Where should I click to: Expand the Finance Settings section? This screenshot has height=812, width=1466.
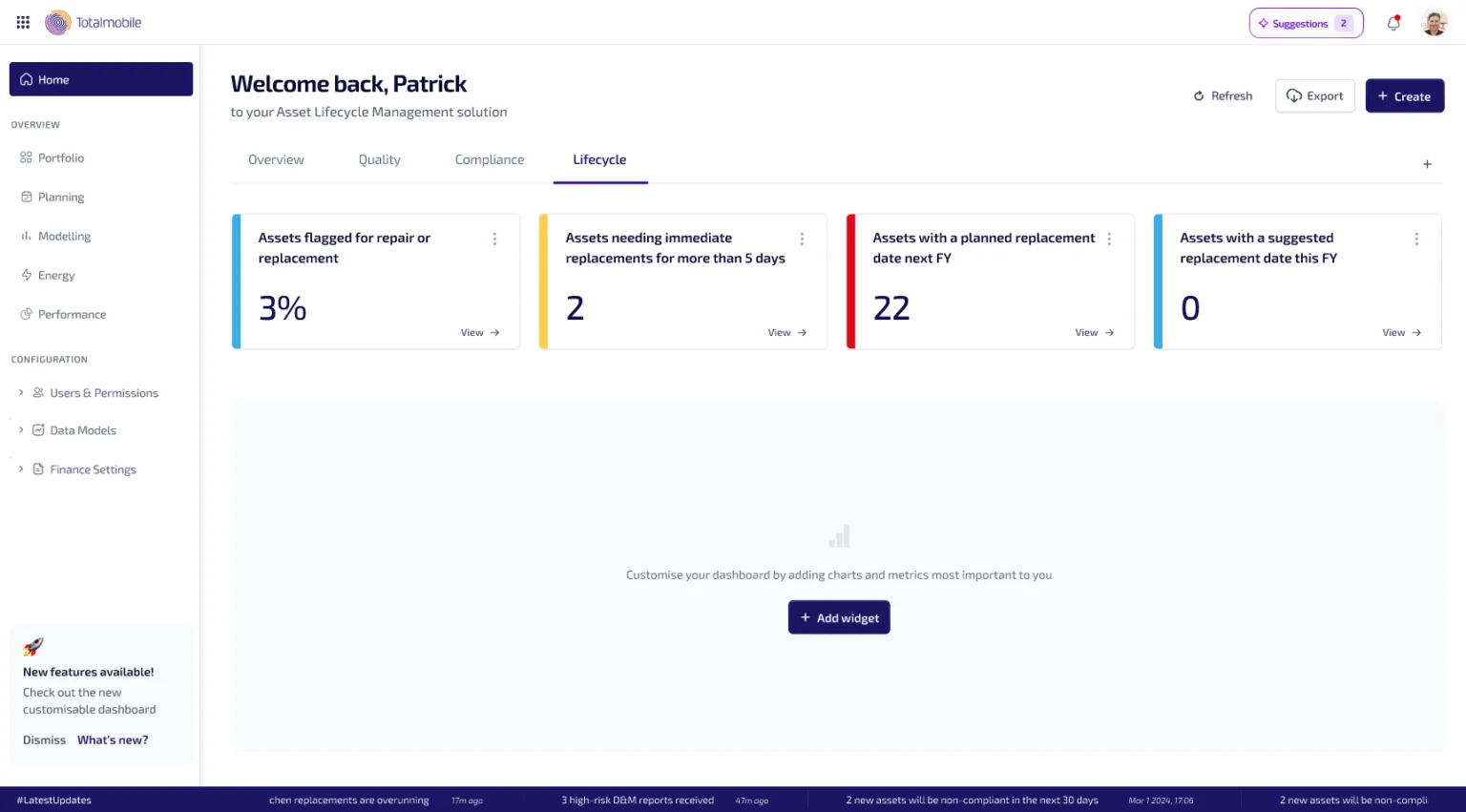[x=21, y=469]
